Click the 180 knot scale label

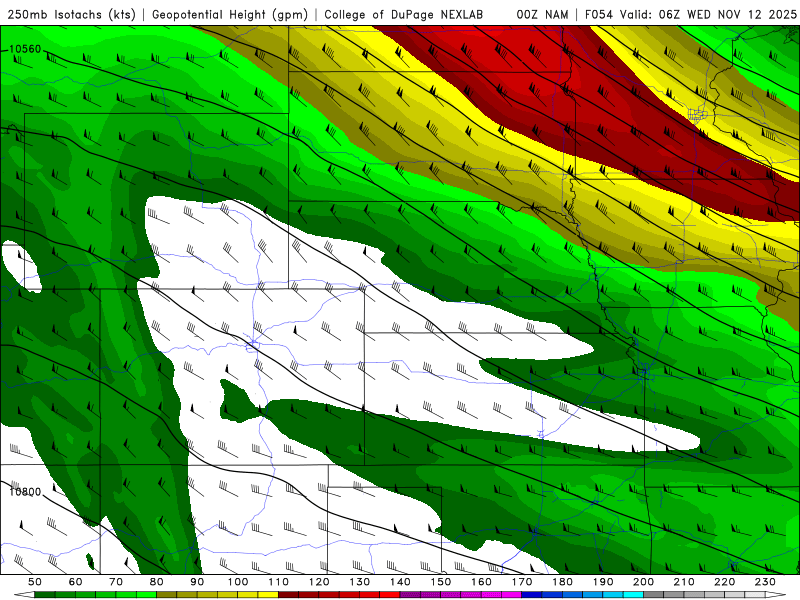[562, 582]
